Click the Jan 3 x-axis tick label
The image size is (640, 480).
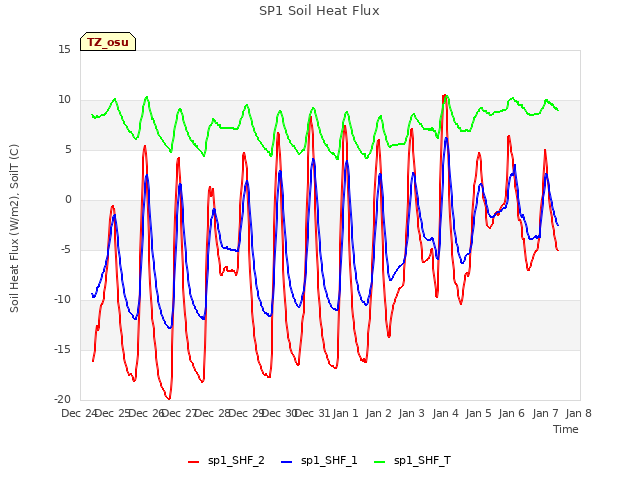[x=412, y=413]
